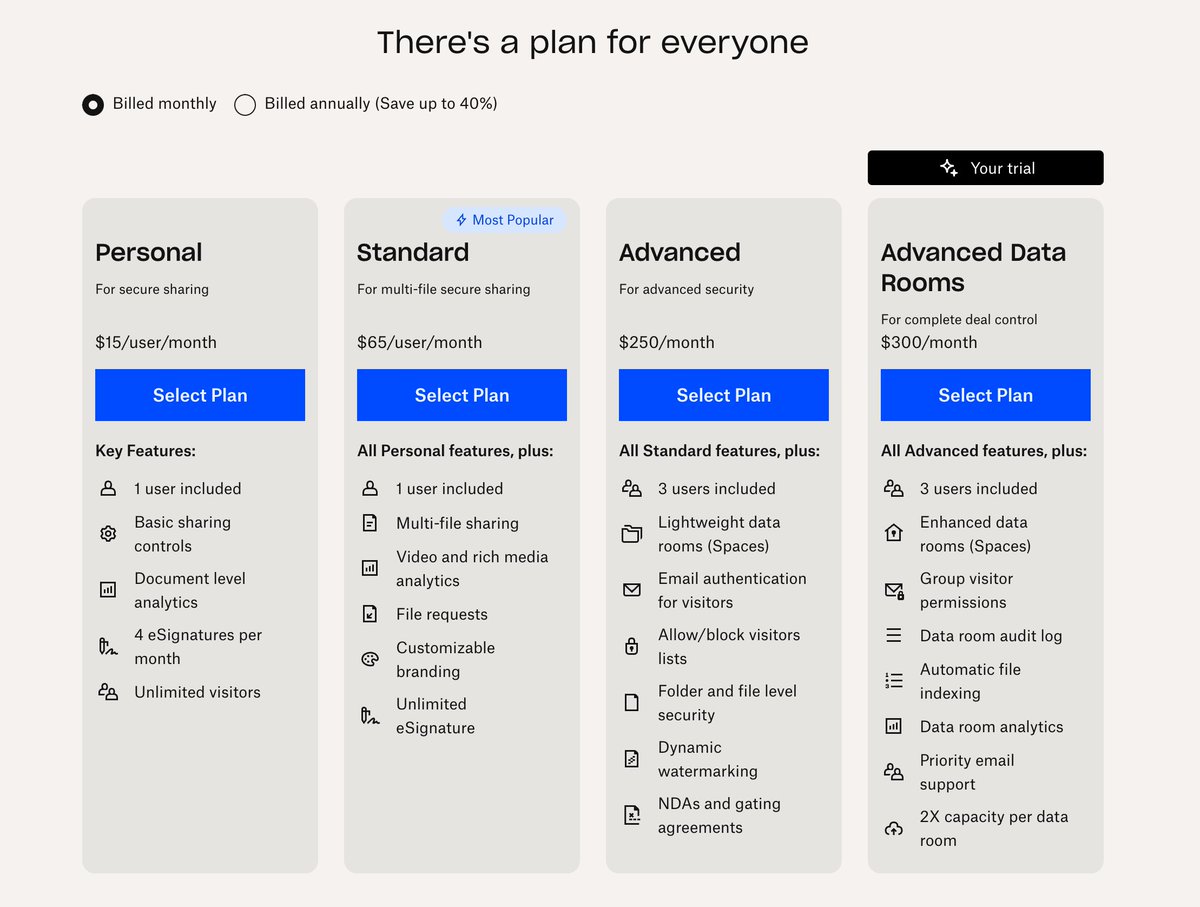Click the people icon beside Unlimited visitors
Viewport: 1200px width, 907px height.
[x=108, y=692]
